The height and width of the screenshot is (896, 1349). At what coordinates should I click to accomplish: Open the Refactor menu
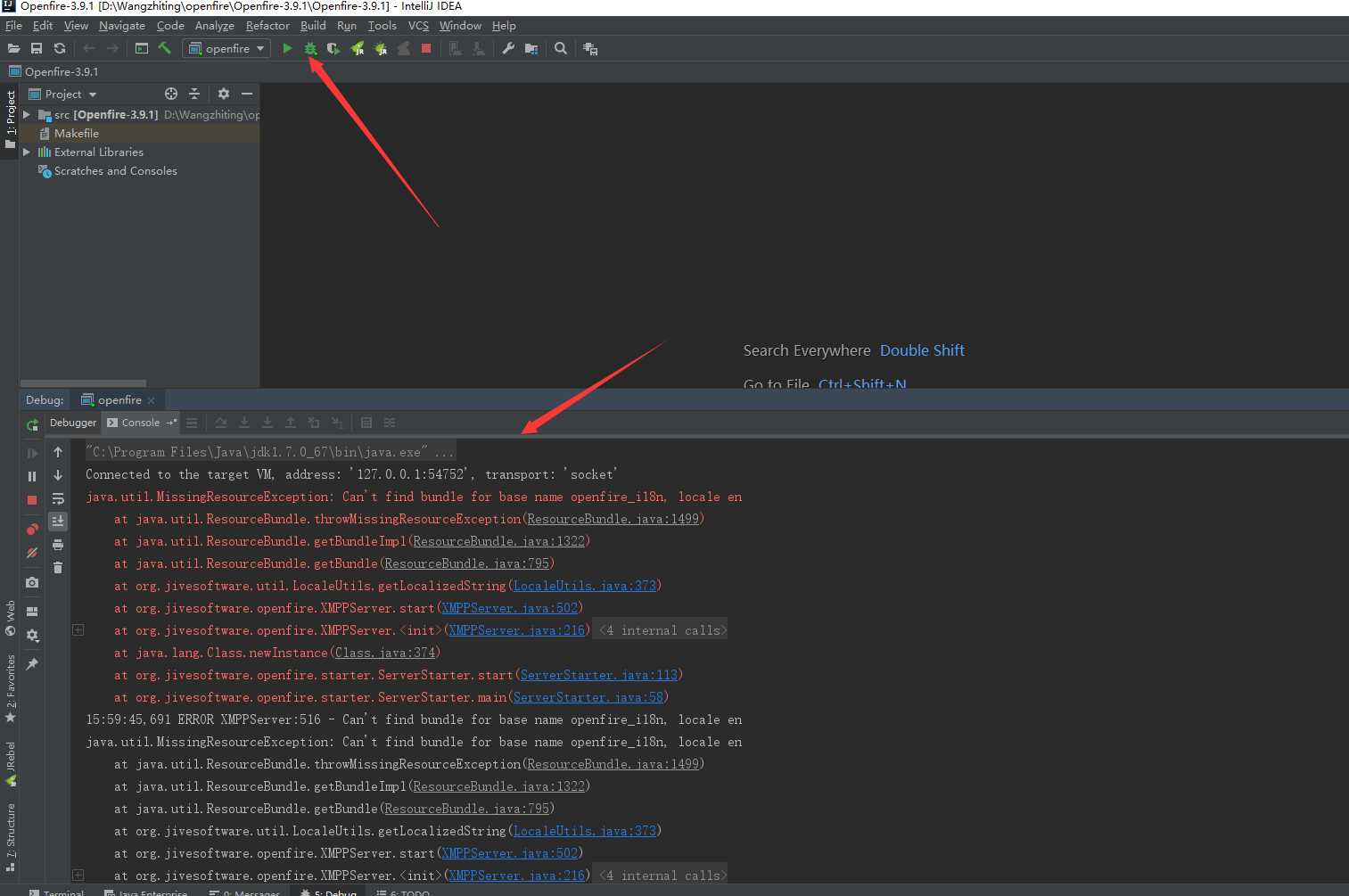pos(267,26)
